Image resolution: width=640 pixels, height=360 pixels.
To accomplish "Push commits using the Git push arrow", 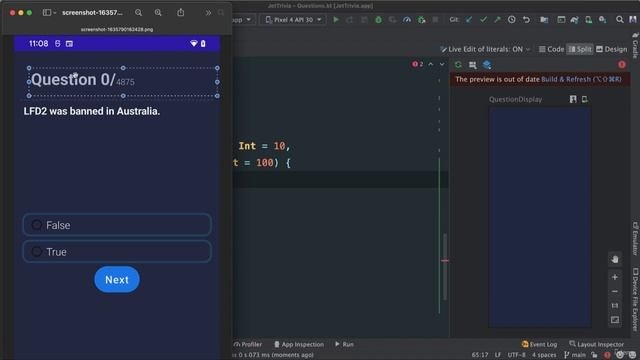I will point(497,20).
